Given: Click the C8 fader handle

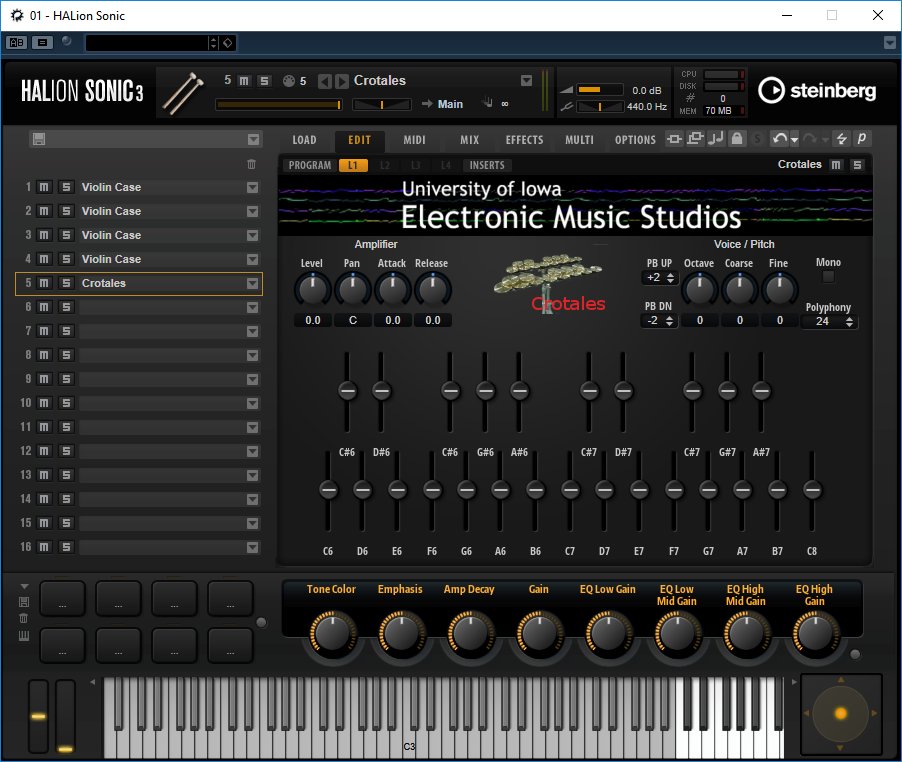Looking at the screenshot, I should tap(812, 490).
